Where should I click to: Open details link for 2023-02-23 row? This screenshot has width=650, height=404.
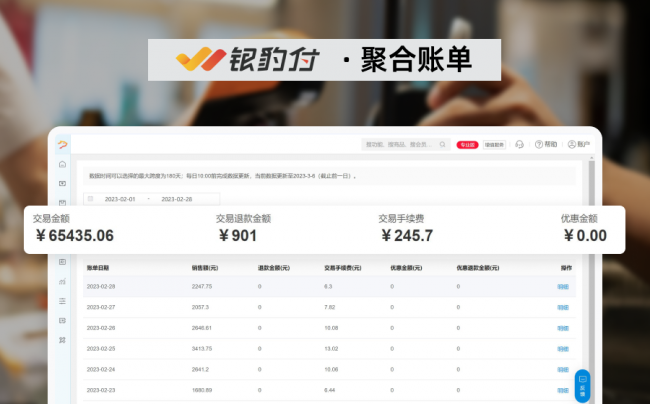click(563, 390)
